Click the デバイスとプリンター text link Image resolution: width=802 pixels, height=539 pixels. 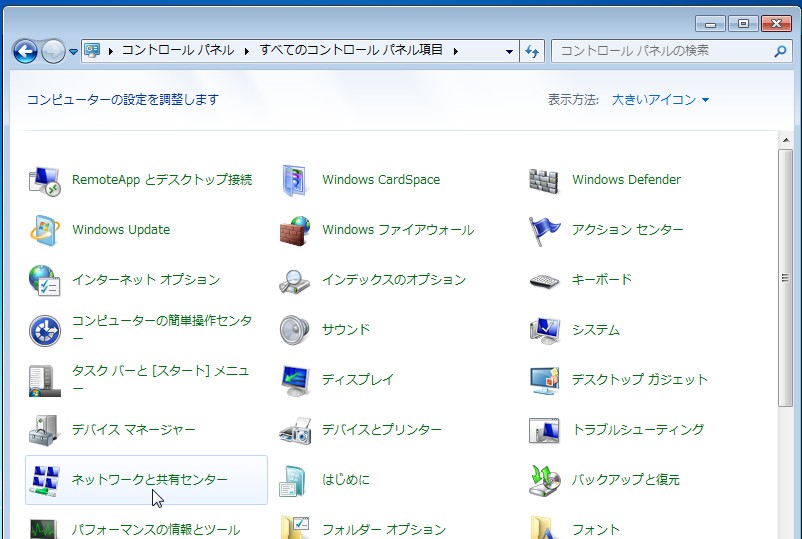[382, 430]
